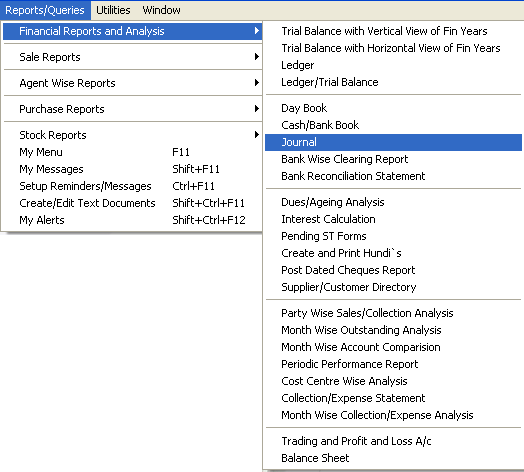Open the Utilities menu
The image size is (524, 472).
(x=113, y=10)
